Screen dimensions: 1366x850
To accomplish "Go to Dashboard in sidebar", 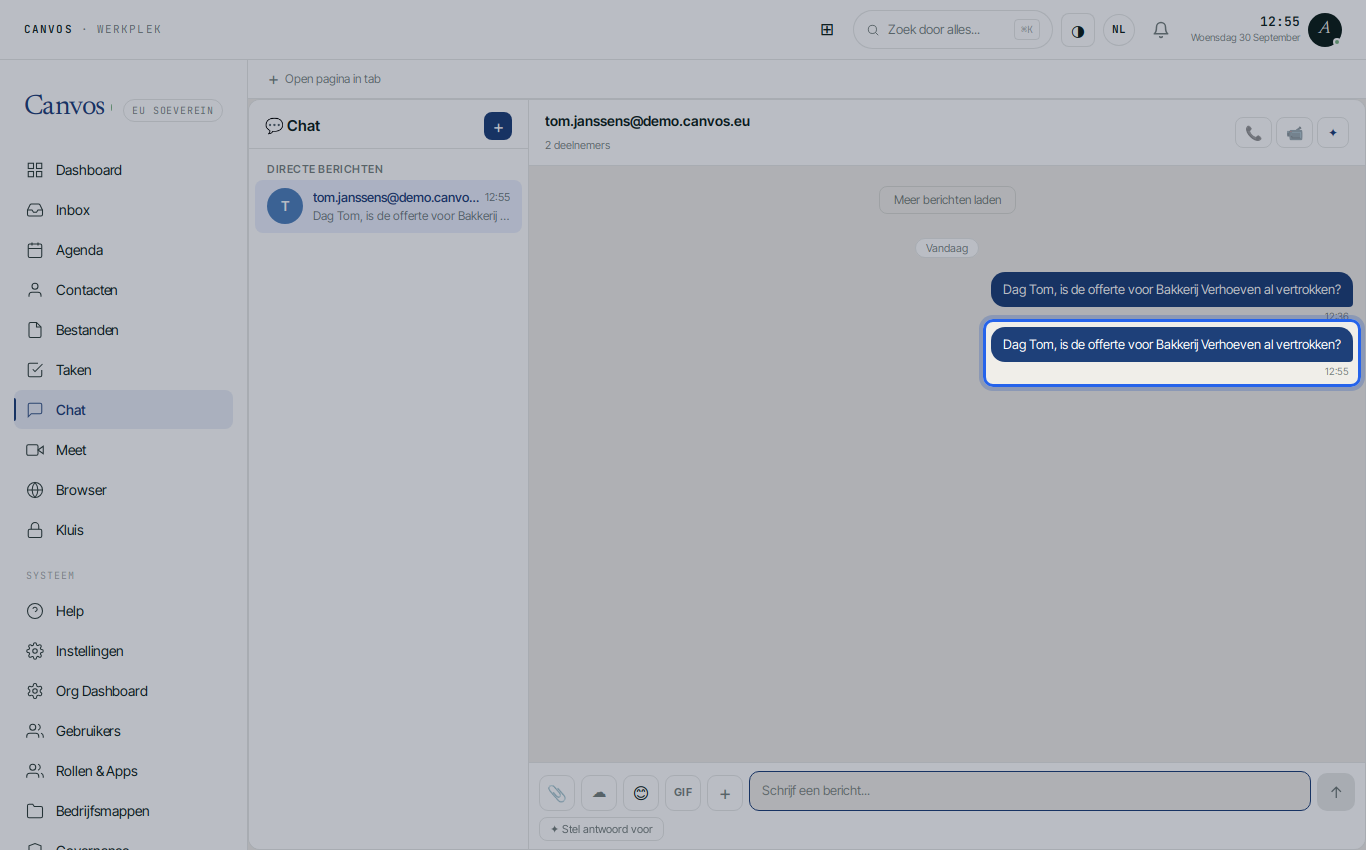I will pyautogui.click(x=124, y=170).
